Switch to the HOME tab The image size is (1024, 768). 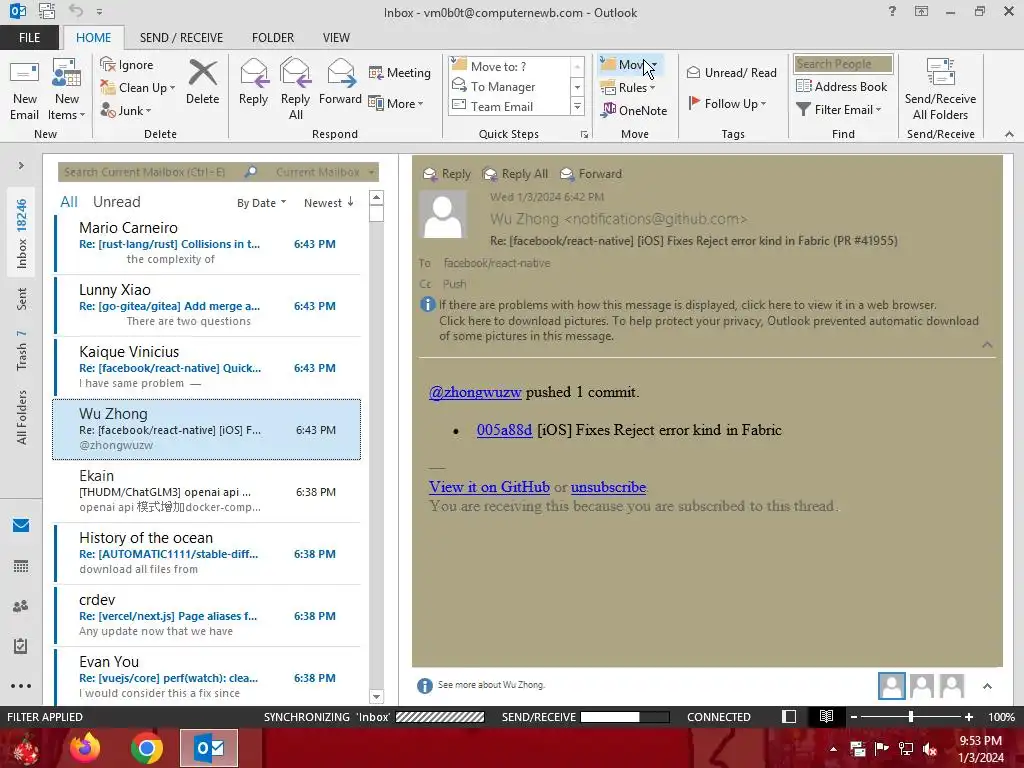(93, 38)
